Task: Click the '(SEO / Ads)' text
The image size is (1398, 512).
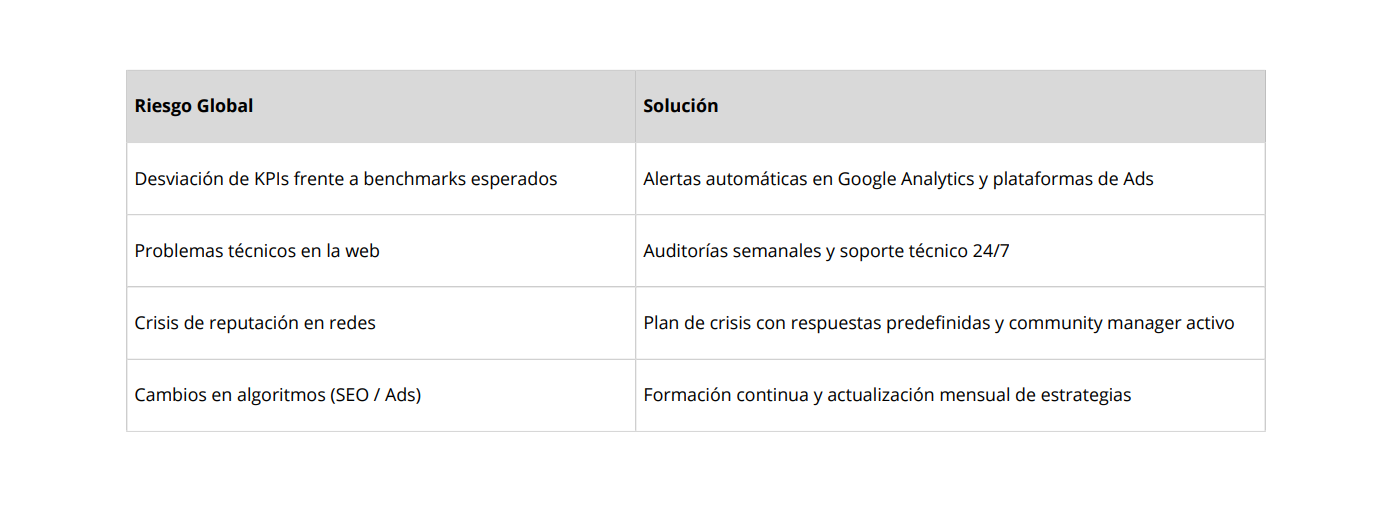Action: pos(375,395)
